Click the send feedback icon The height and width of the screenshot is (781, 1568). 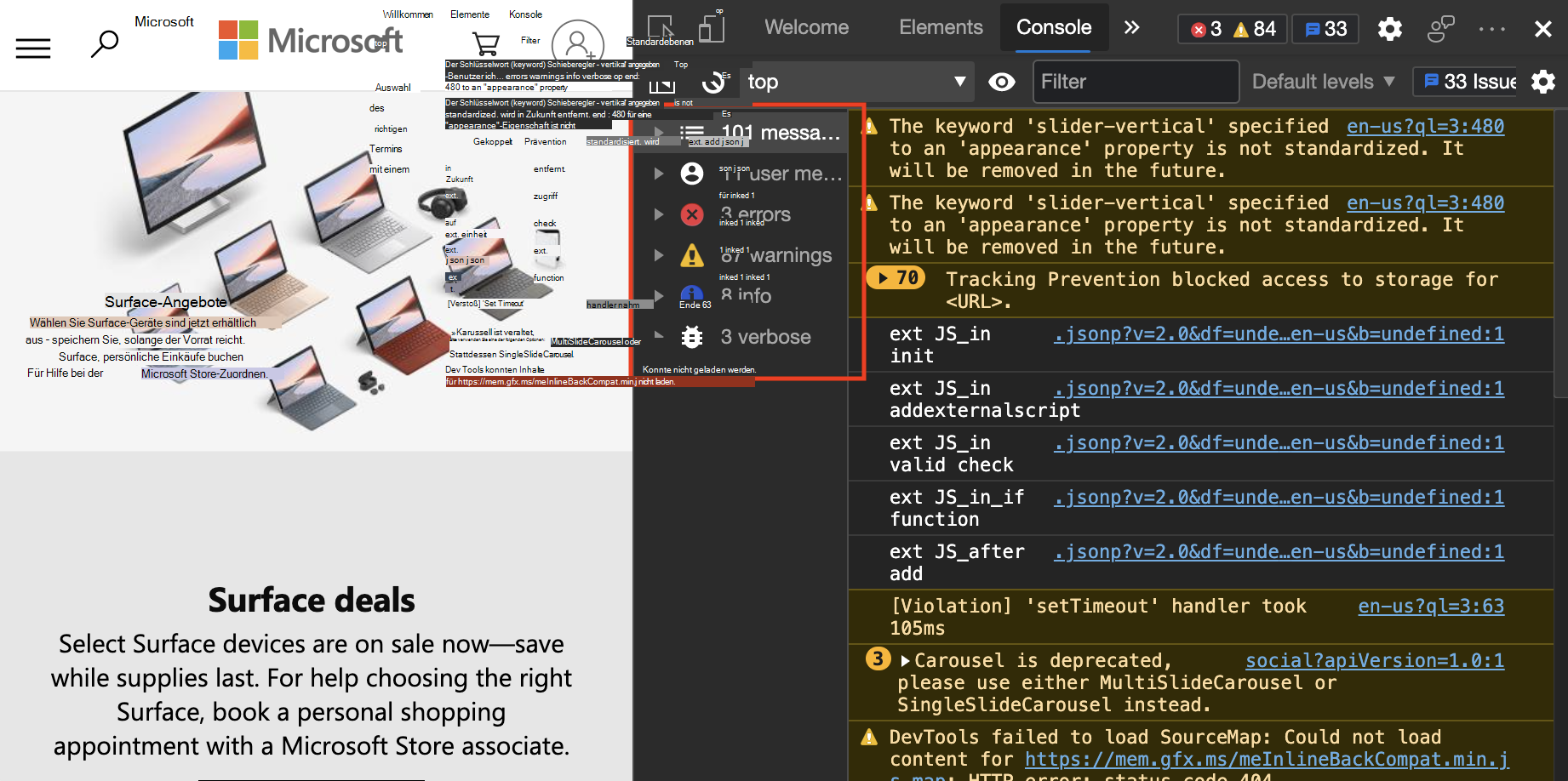[x=1440, y=29]
